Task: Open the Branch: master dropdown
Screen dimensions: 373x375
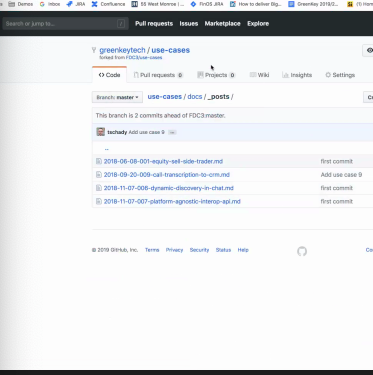Action: pos(117,97)
